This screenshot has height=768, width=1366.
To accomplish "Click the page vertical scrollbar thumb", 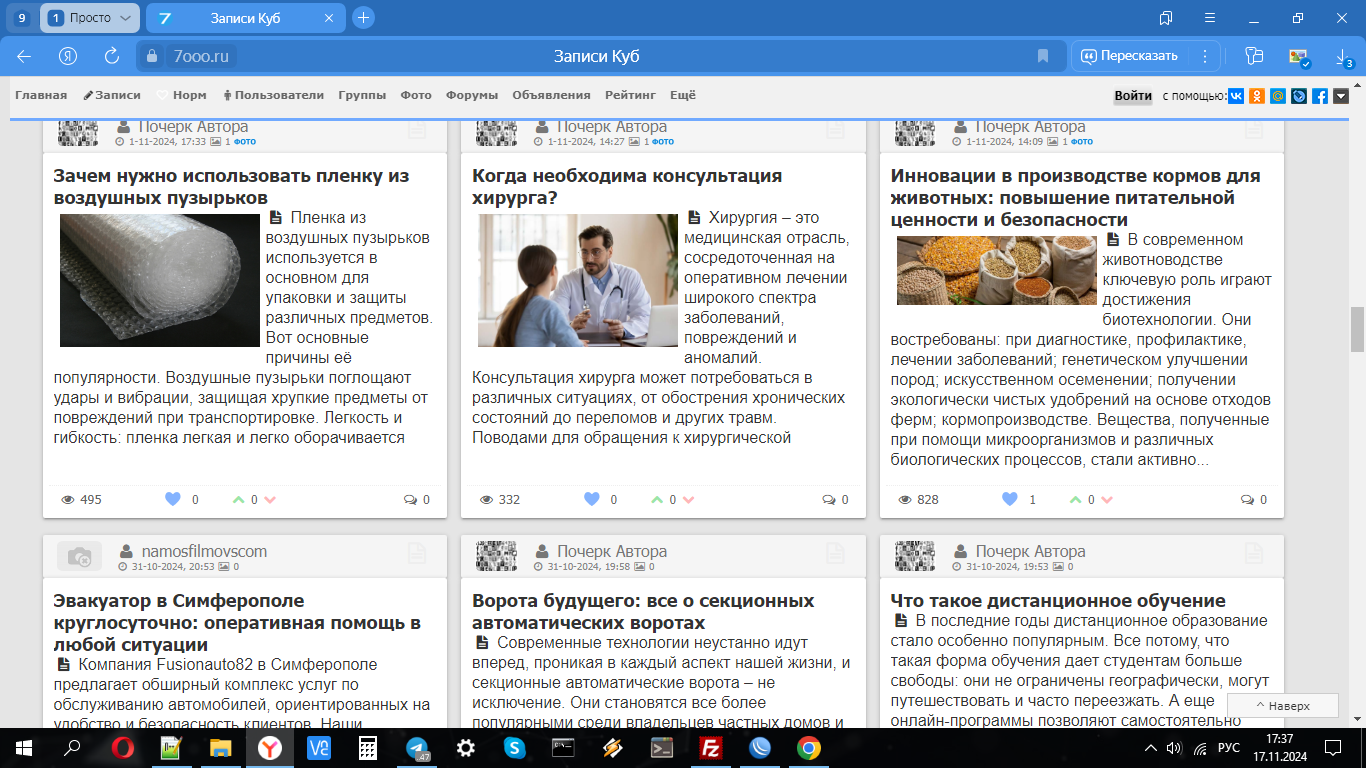I will 1357,329.
